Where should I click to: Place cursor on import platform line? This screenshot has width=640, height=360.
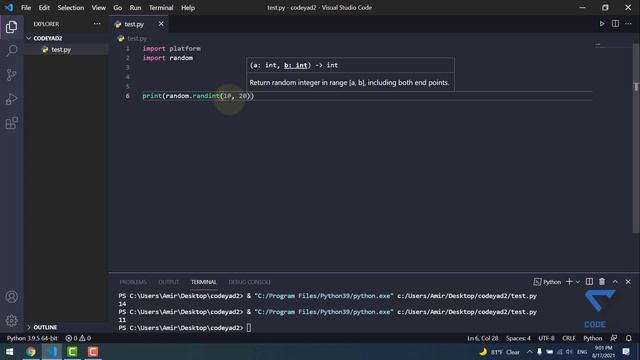click(x=171, y=49)
